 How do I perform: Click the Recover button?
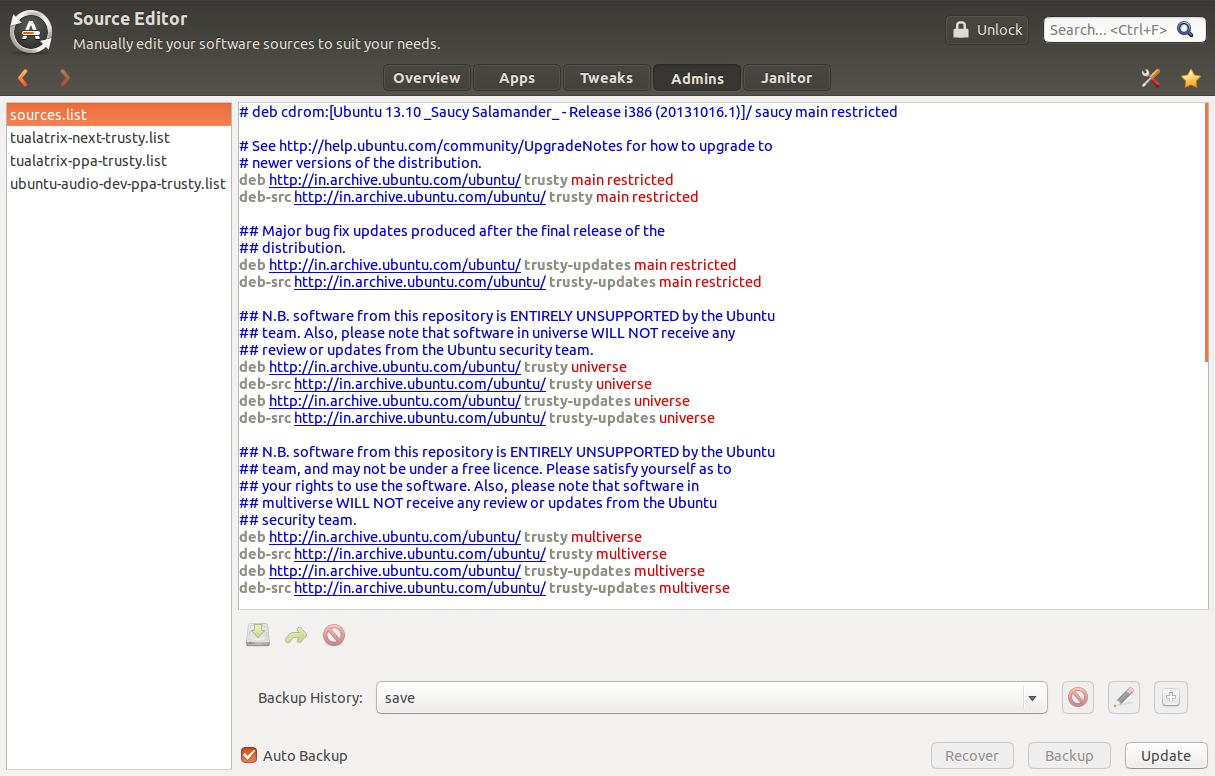point(972,755)
